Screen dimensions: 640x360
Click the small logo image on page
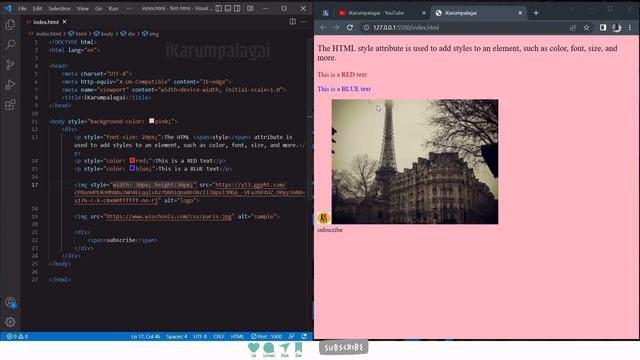[323, 218]
